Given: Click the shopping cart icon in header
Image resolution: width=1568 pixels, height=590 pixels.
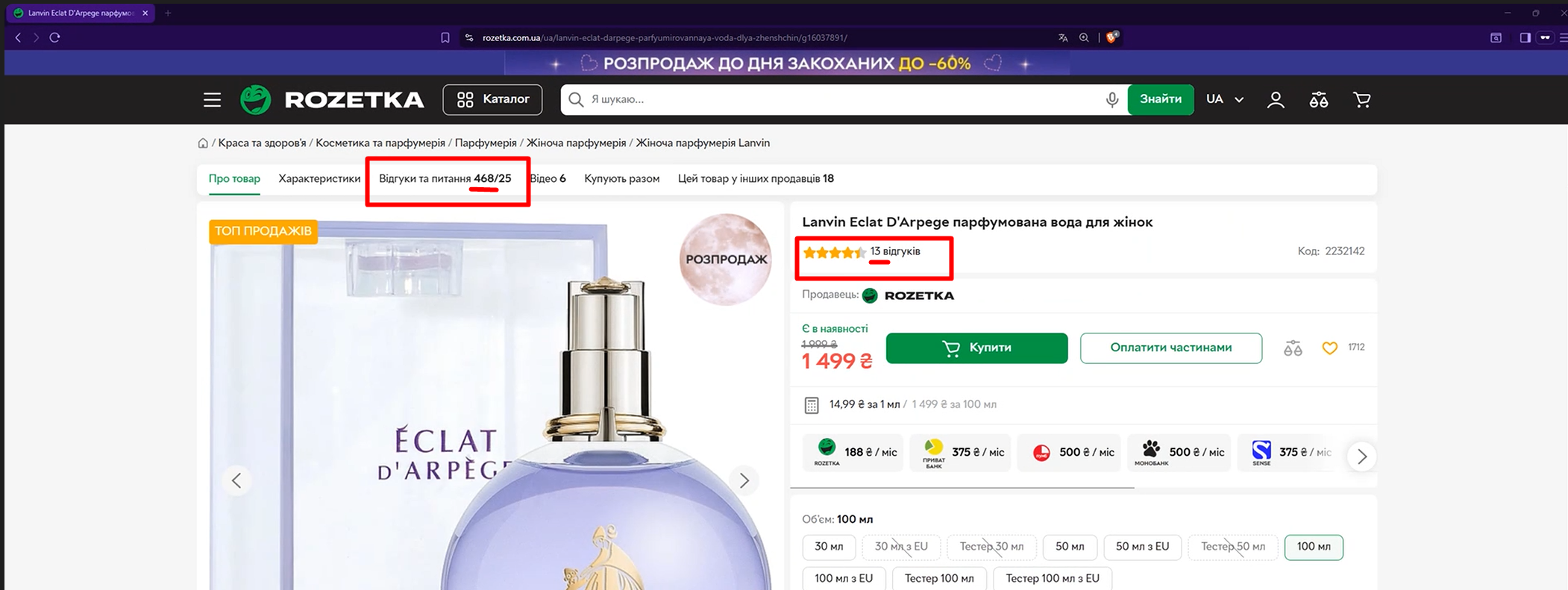Looking at the screenshot, I should coord(1361,100).
